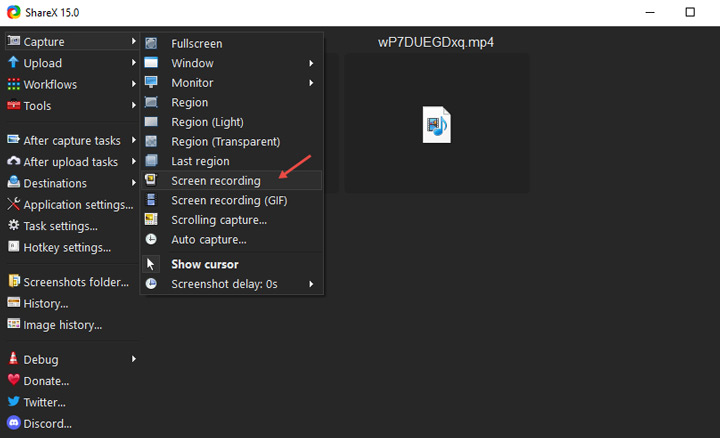
Task: Click the Scrolling capture icon
Action: click(151, 220)
